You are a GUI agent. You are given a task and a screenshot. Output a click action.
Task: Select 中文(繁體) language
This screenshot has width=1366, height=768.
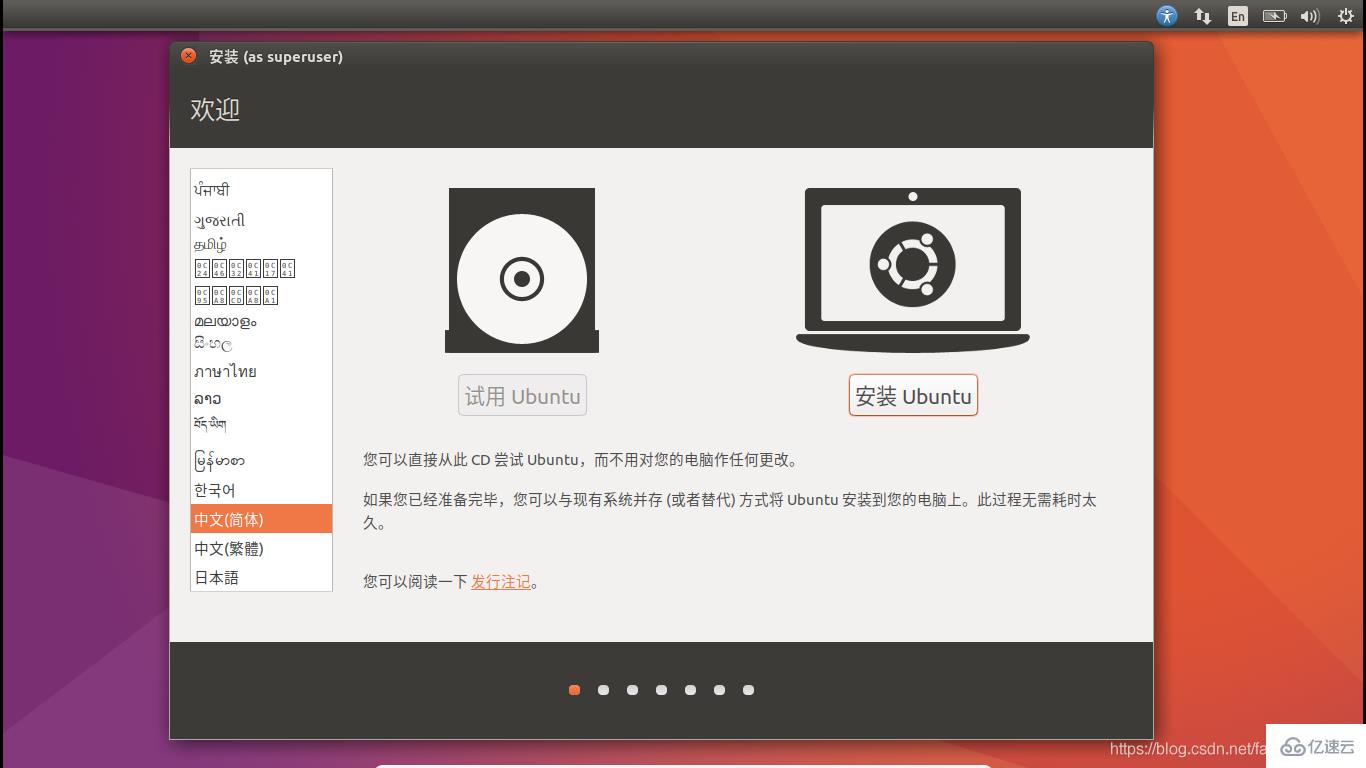click(x=261, y=548)
